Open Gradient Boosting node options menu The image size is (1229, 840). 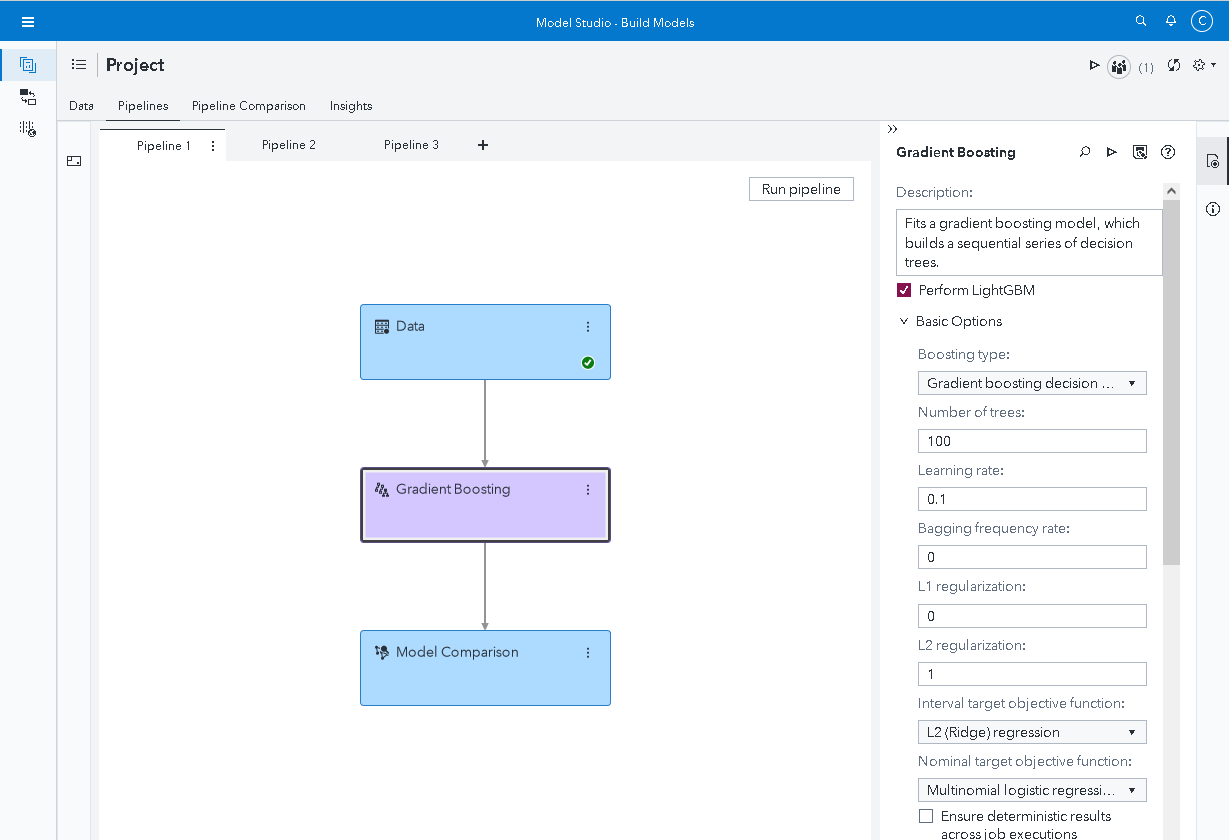click(588, 490)
